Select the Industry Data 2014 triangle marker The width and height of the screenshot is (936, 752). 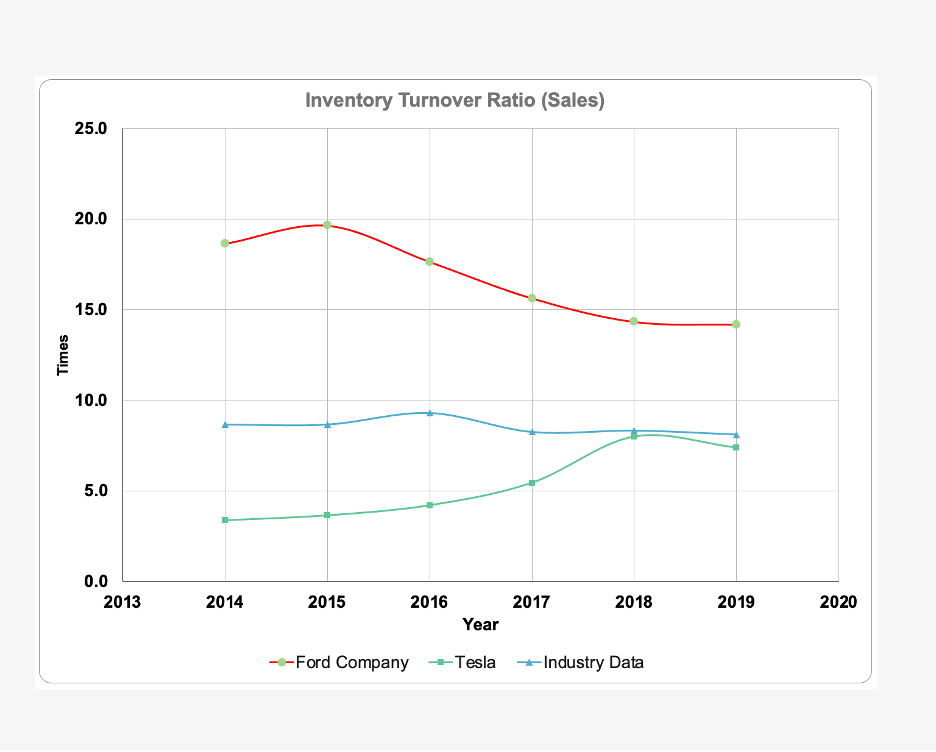click(x=224, y=424)
